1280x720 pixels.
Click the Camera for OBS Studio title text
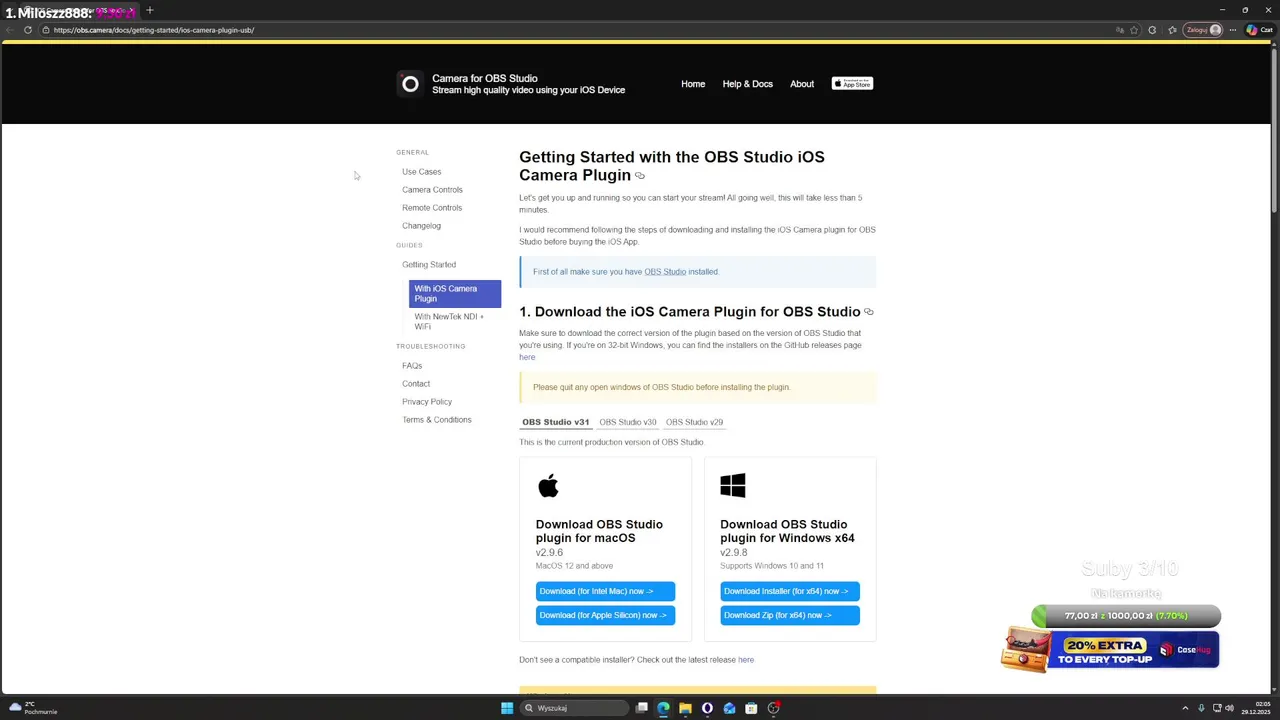click(x=485, y=78)
